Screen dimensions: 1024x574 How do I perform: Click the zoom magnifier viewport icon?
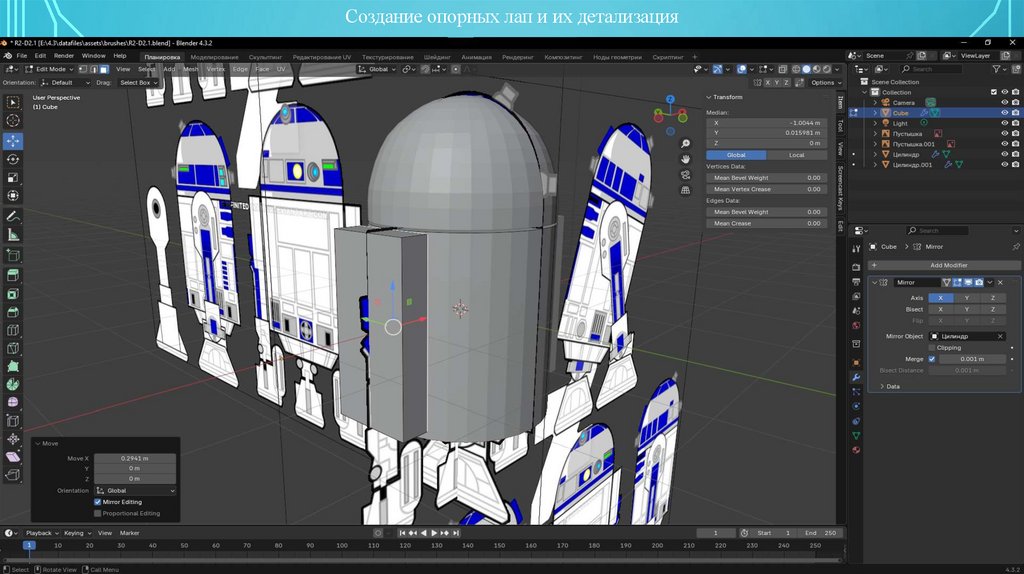click(x=686, y=142)
